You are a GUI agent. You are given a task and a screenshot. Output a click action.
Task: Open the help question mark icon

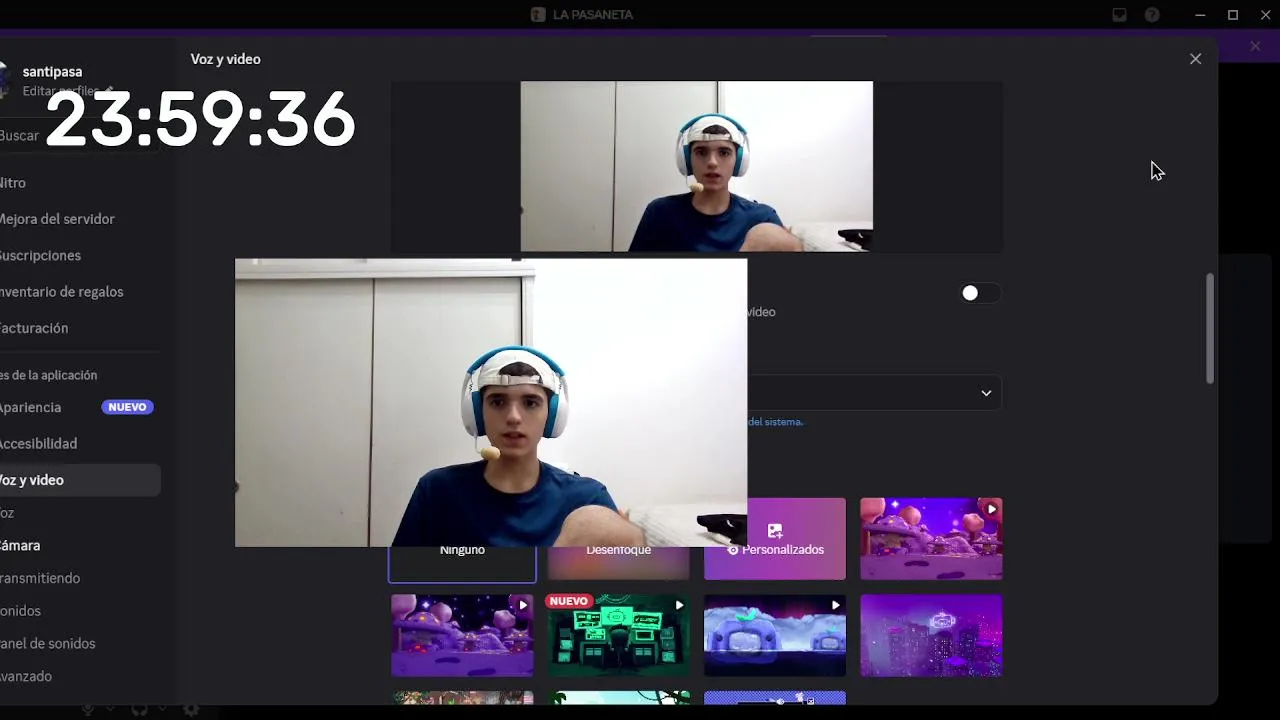click(1152, 15)
